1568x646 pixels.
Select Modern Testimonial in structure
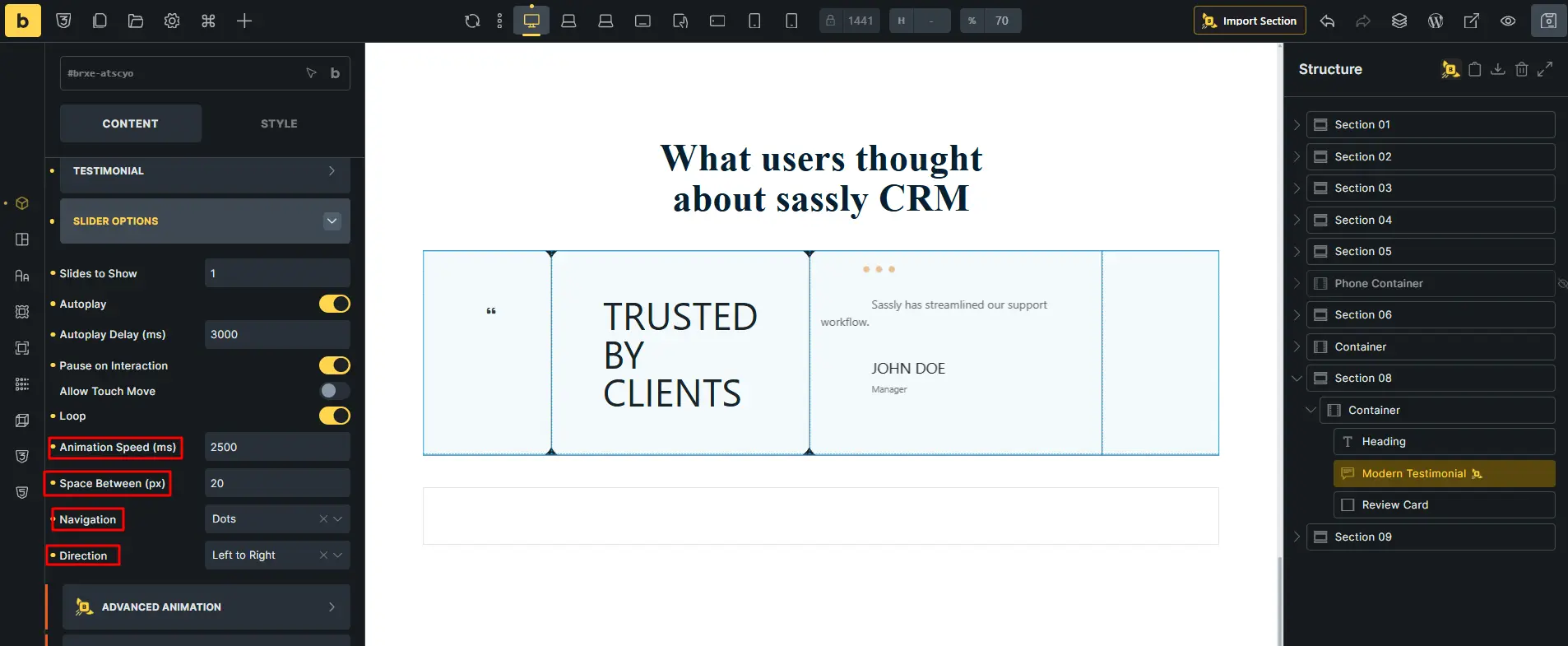(x=1444, y=473)
